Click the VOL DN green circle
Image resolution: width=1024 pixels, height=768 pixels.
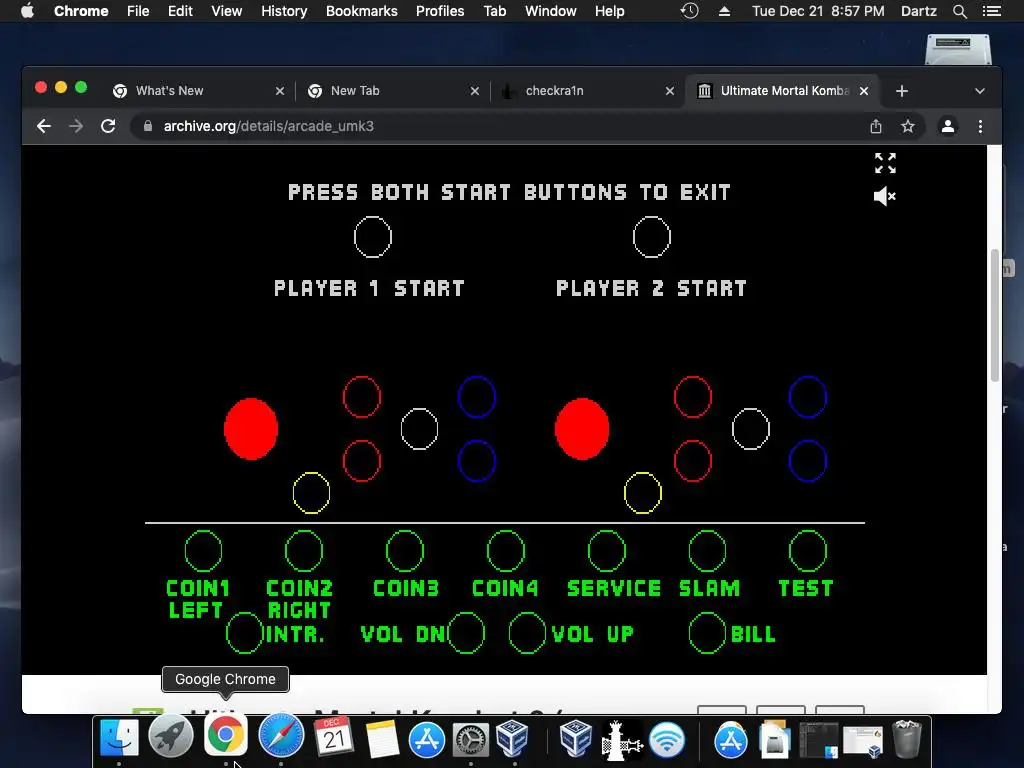click(466, 633)
